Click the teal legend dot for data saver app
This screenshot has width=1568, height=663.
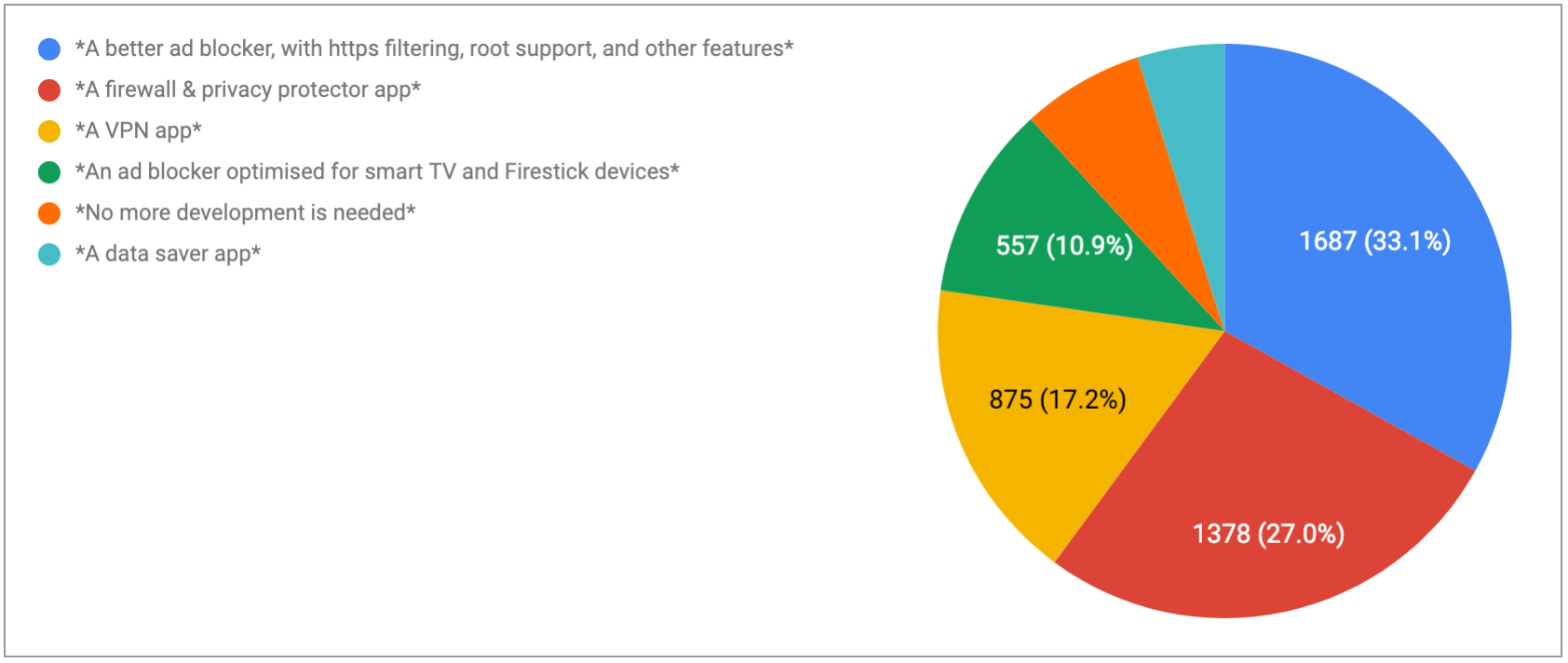(x=49, y=254)
